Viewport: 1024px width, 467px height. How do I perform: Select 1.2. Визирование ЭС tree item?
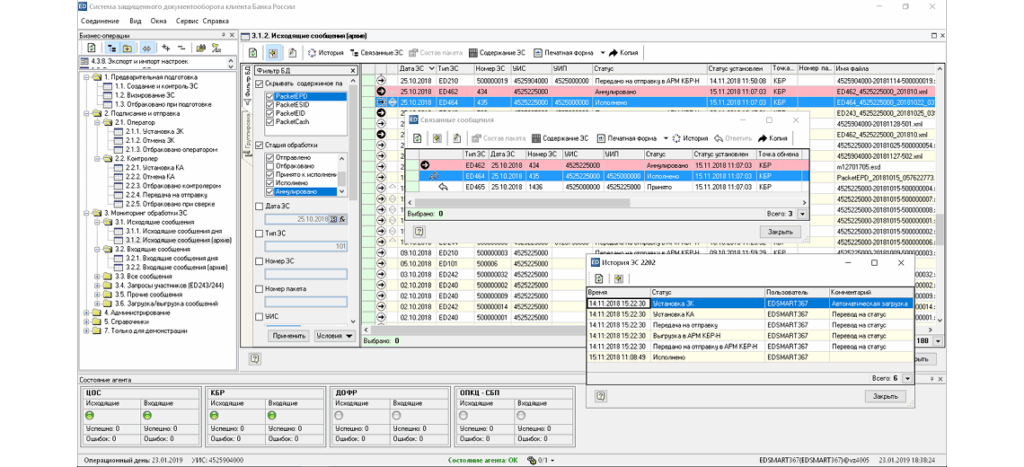click(144, 95)
